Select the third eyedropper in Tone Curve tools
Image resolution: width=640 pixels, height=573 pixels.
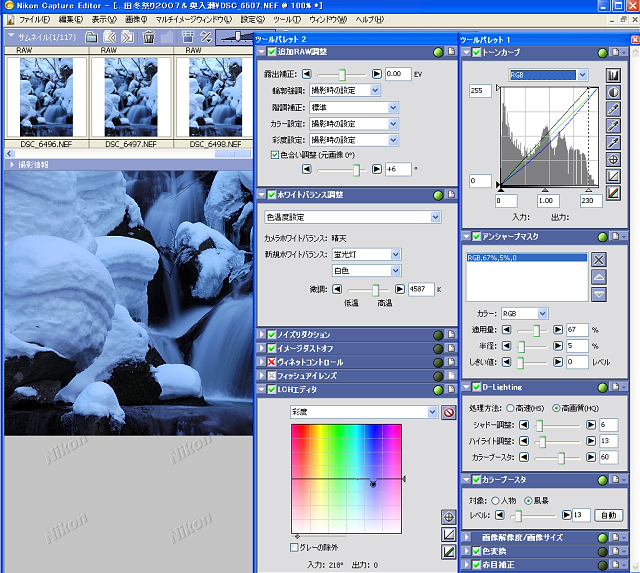(x=613, y=142)
